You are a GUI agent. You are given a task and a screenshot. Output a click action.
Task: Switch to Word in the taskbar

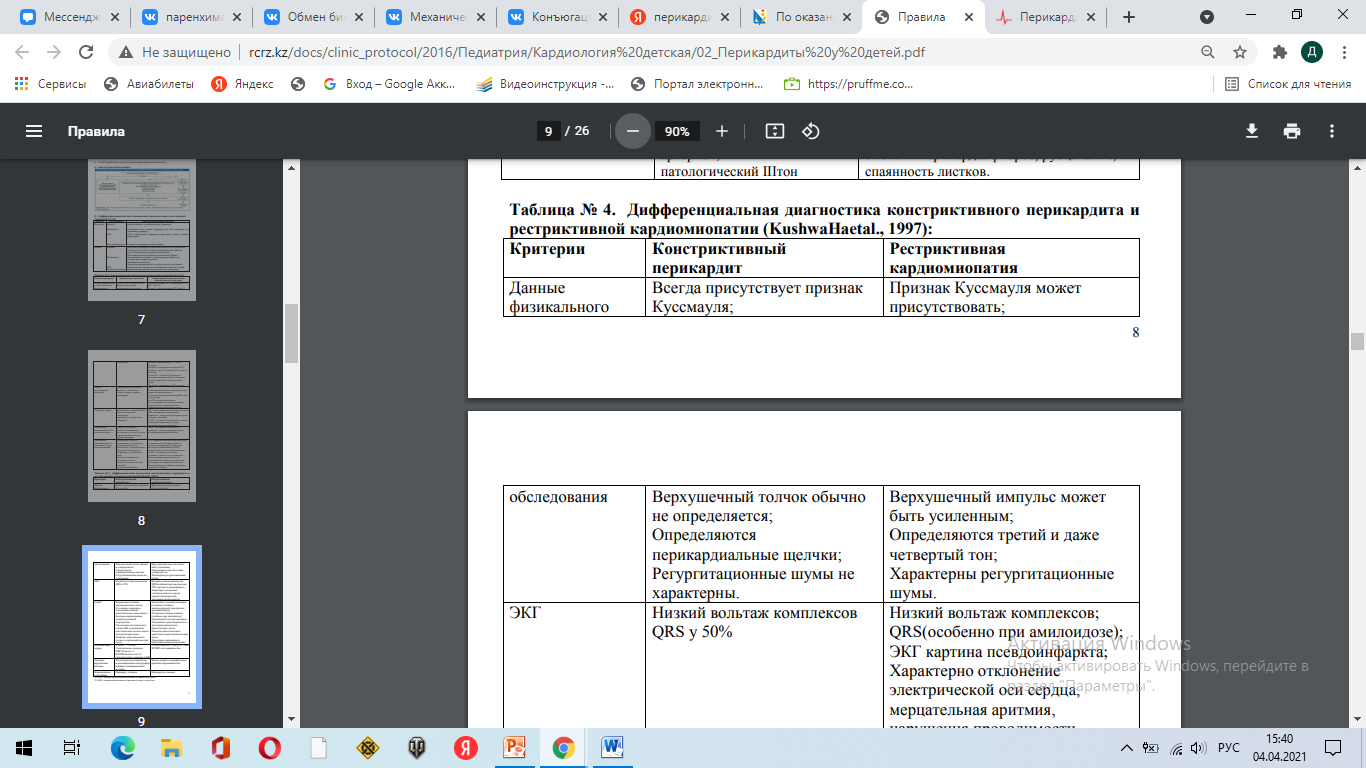[x=613, y=747]
